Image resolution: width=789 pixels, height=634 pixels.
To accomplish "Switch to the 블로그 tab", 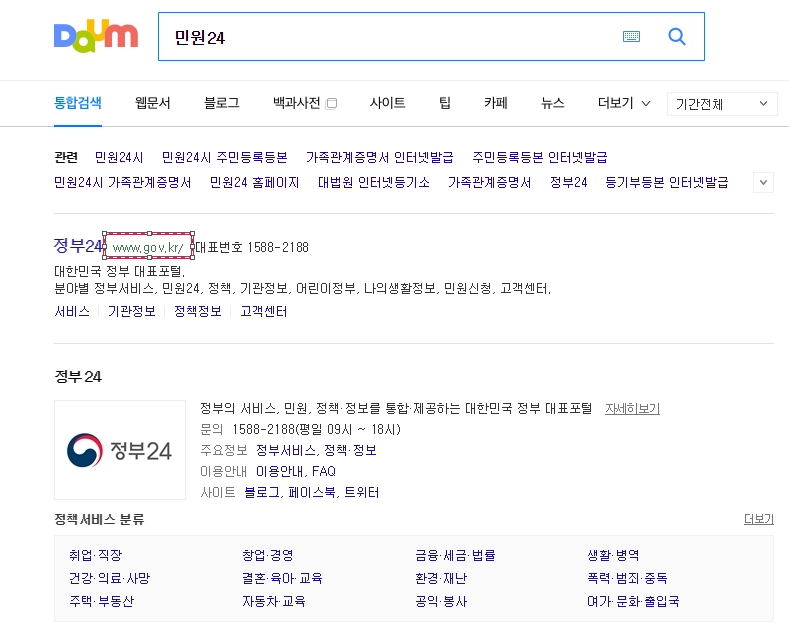I will [x=221, y=103].
